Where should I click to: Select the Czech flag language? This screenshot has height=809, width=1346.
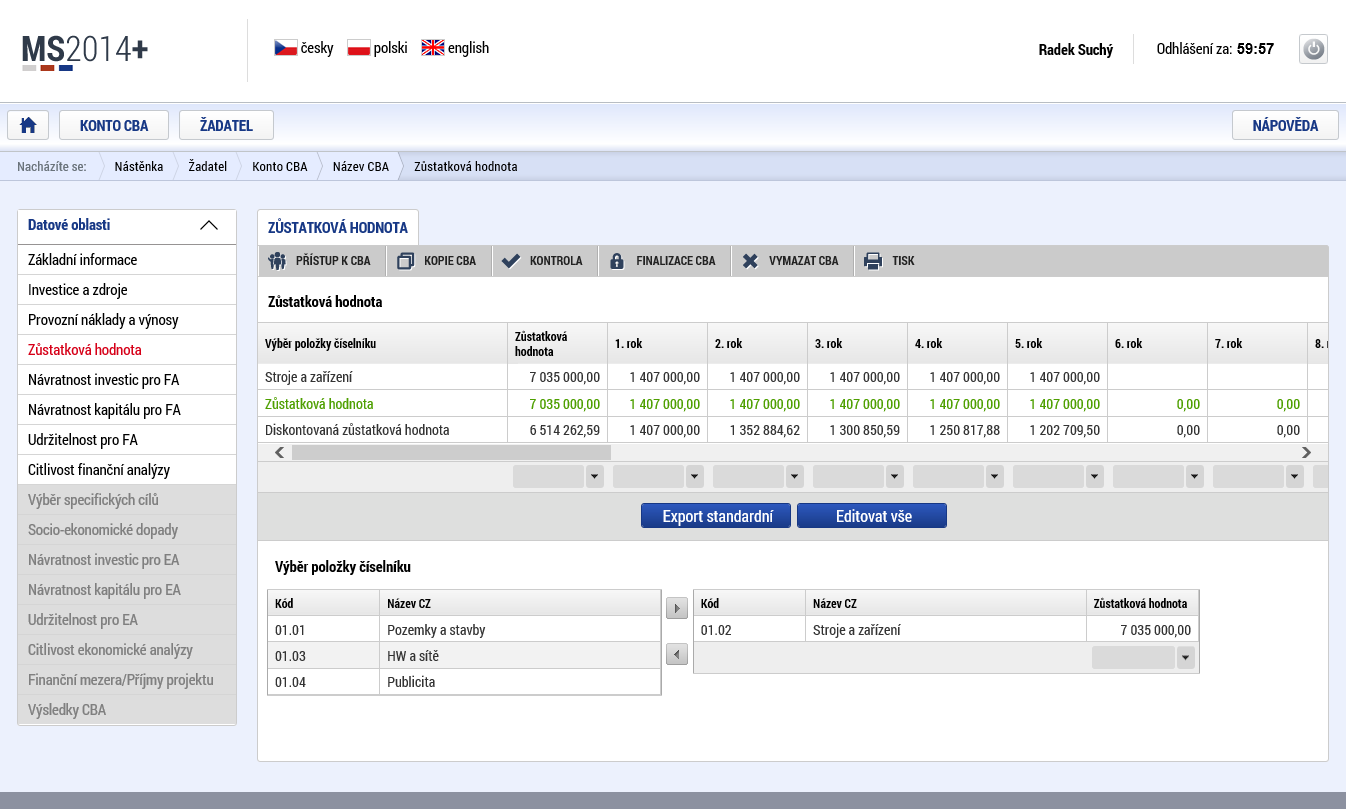coord(286,48)
